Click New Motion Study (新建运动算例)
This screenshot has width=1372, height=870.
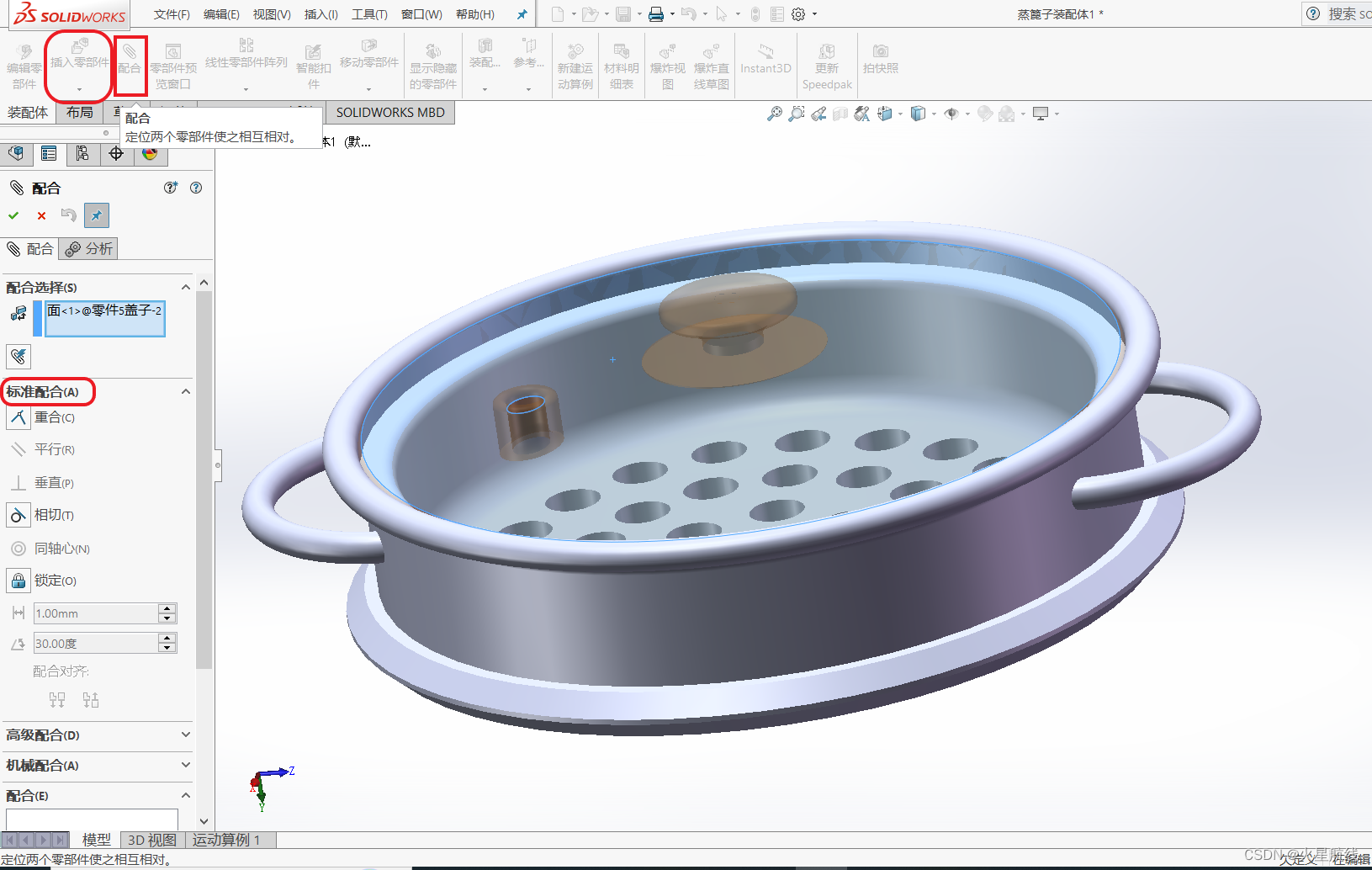pyautogui.click(x=575, y=67)
